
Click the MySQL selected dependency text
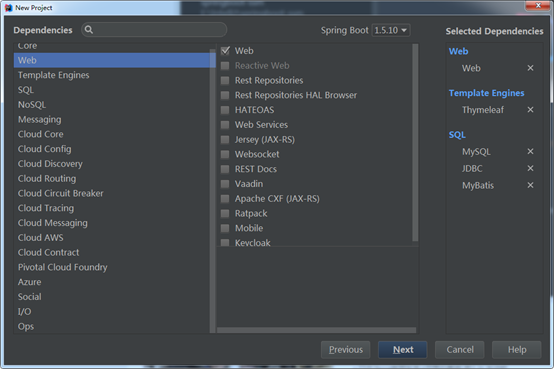tap(476, 152)
